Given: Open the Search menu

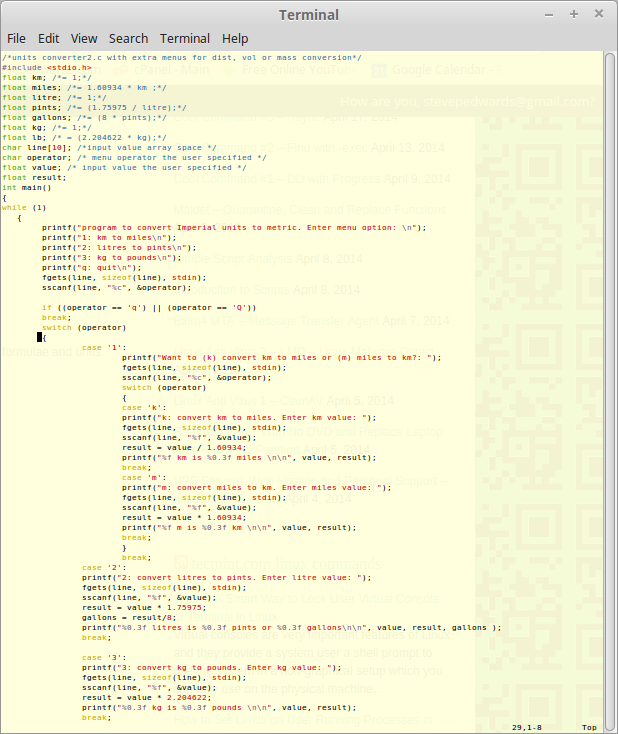Looking at the screenshot, I should pos(128,38).
